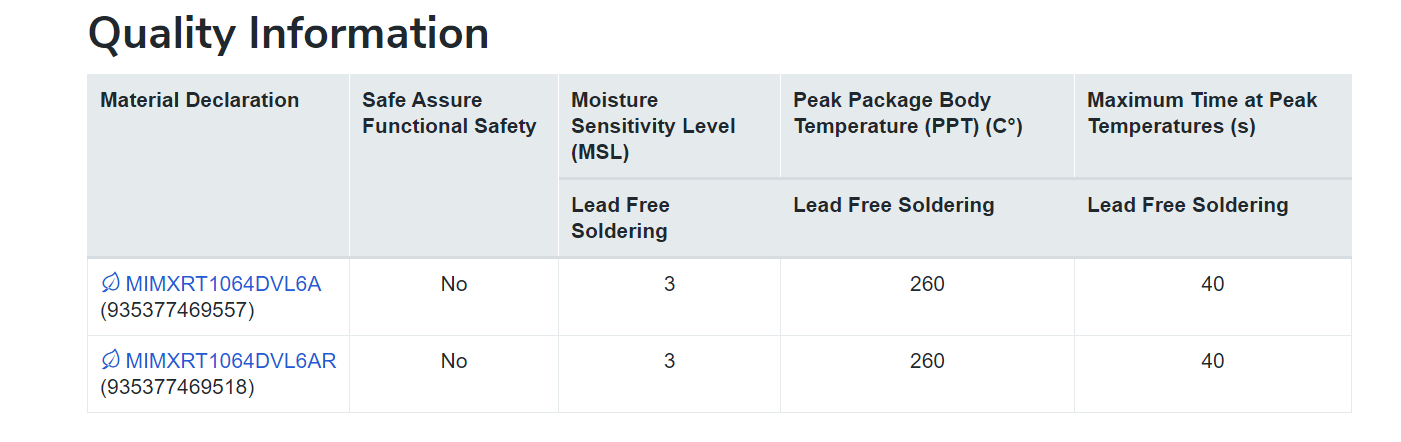Click 40 seconds value in MIMXRT1064DVL6A row

coord(1212,284)
